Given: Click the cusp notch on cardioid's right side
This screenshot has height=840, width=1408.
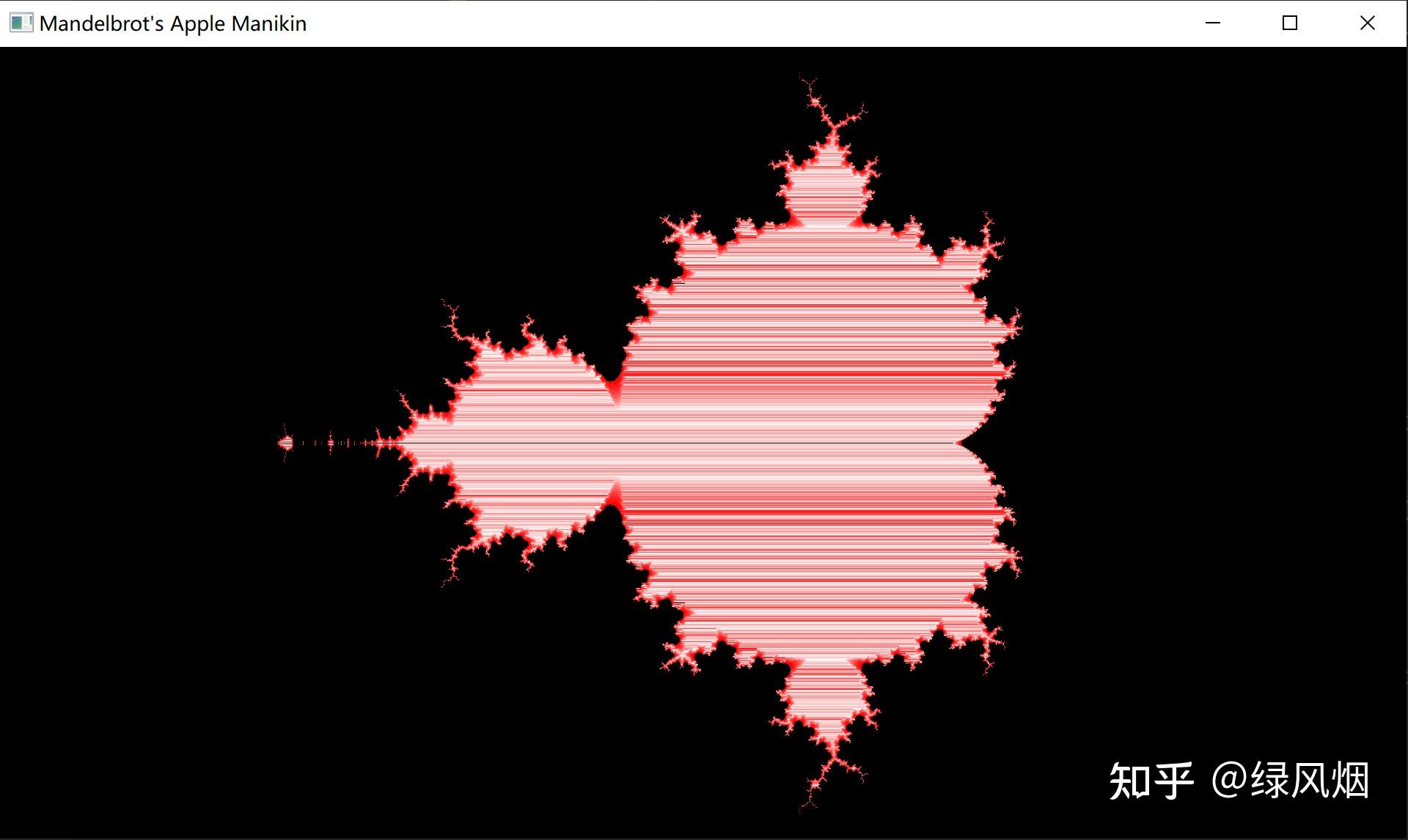Looking at the screenshot, I should tap(959, 443).
